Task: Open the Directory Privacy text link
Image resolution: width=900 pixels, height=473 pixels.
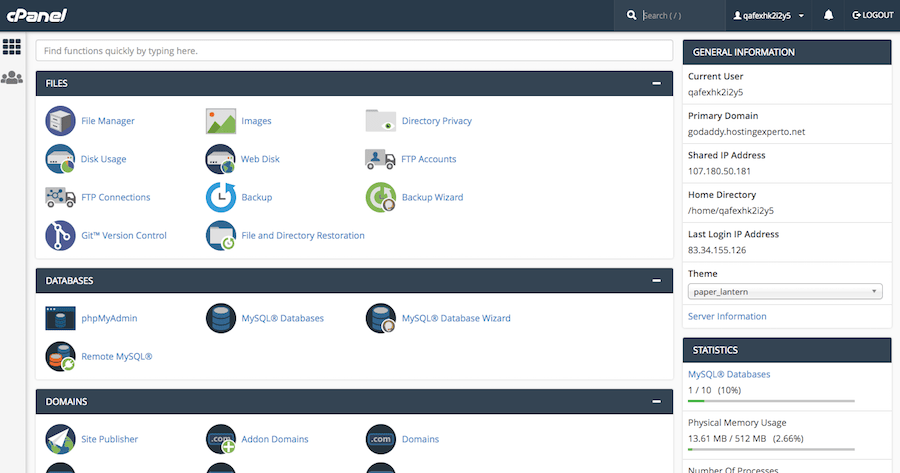Action: click(x=437, y=121)
